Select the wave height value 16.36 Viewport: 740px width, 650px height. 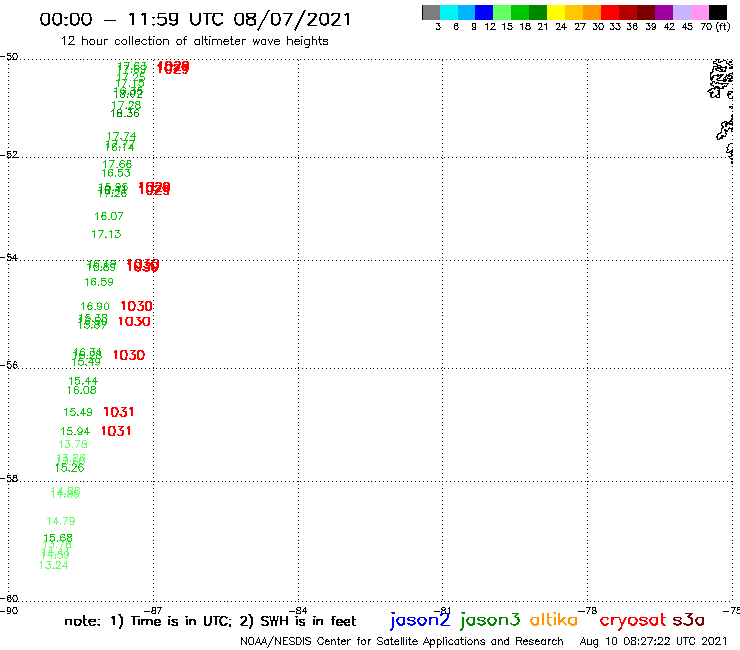[x=125, y=113]
